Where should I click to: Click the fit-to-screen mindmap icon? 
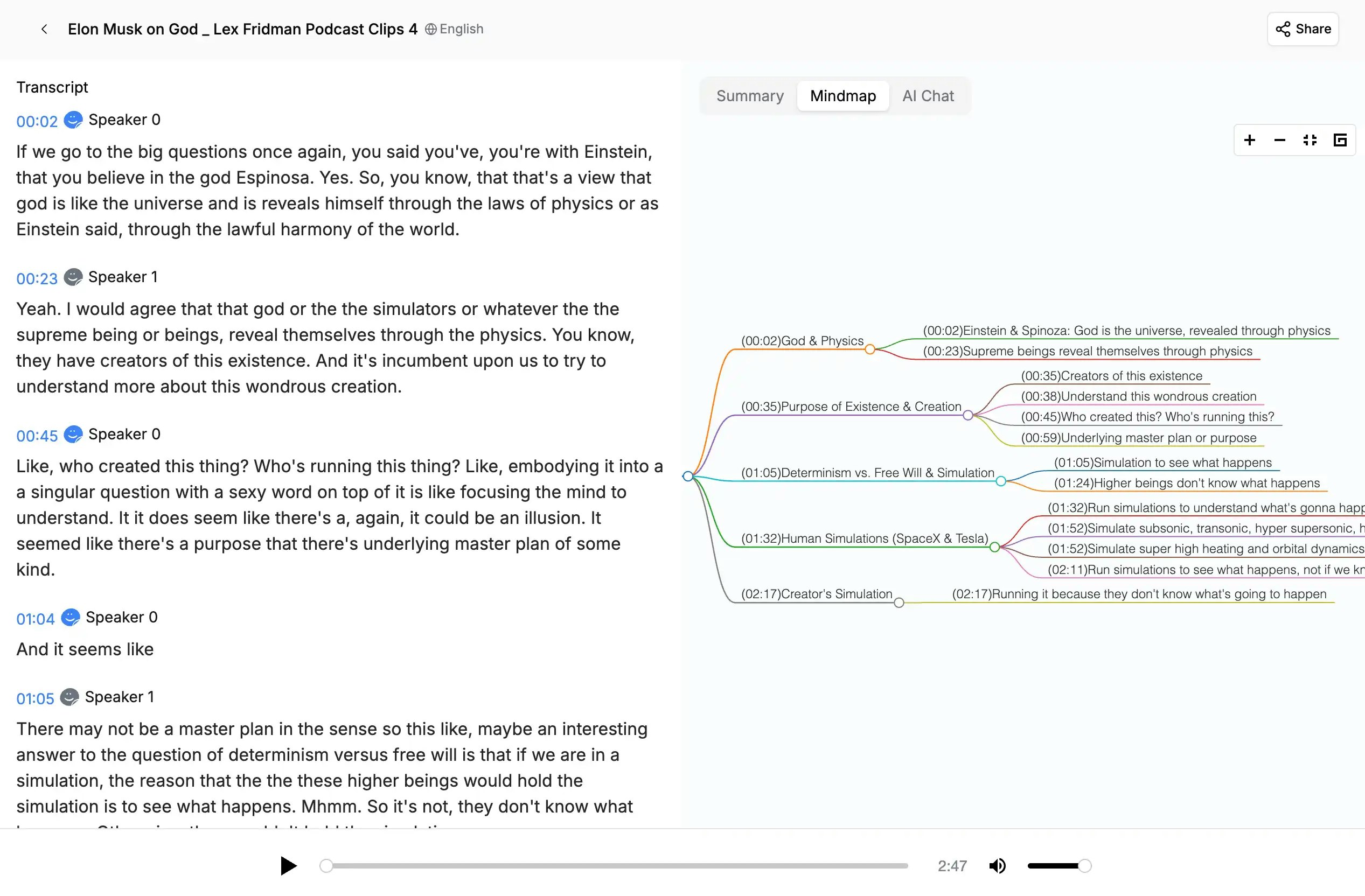(1310, 141)
